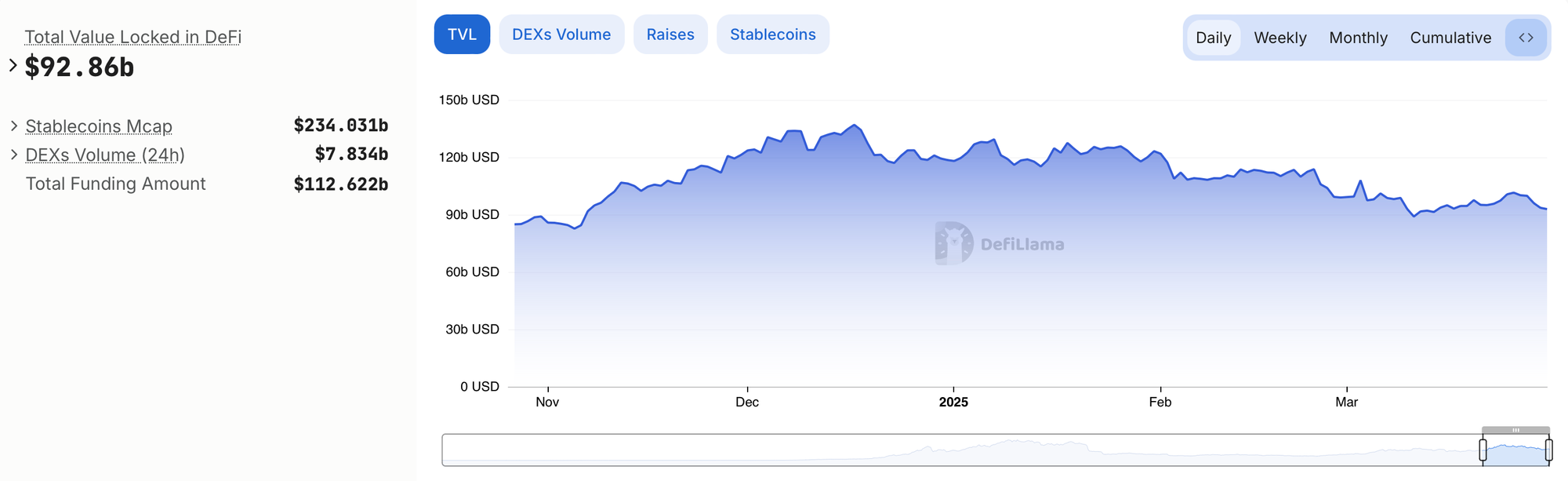Click left handle of range slider

(1483, 450)
